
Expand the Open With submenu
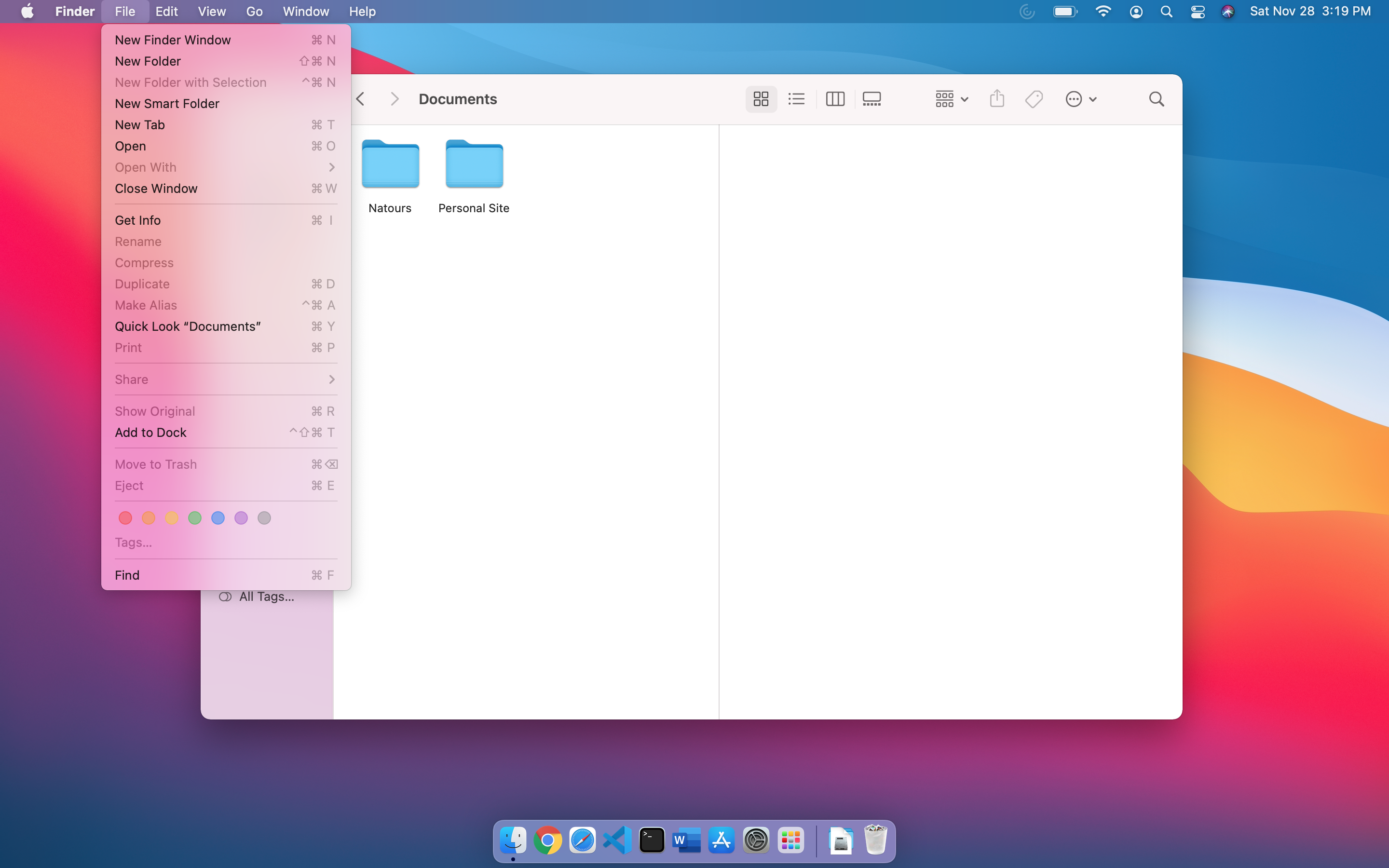coord(226,167)
